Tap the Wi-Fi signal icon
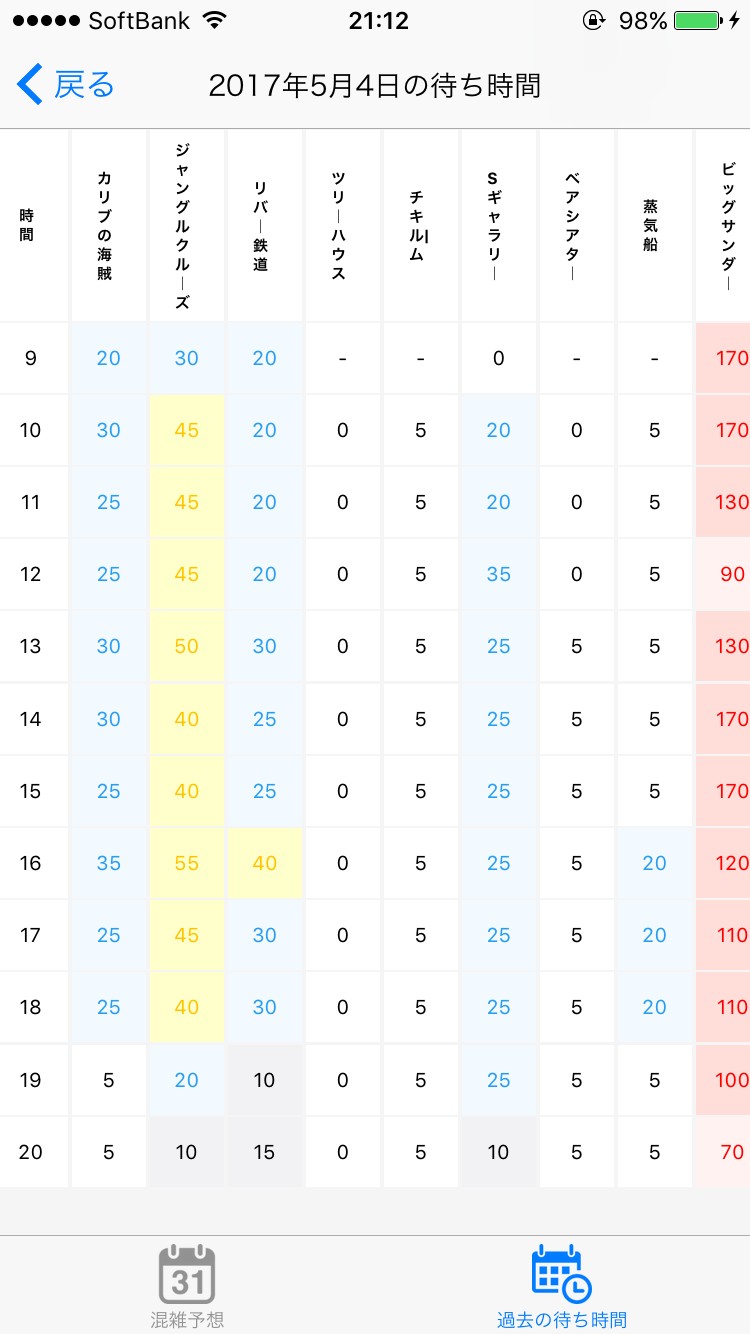Screen dimensions: 750x1334 click(213, 20)
